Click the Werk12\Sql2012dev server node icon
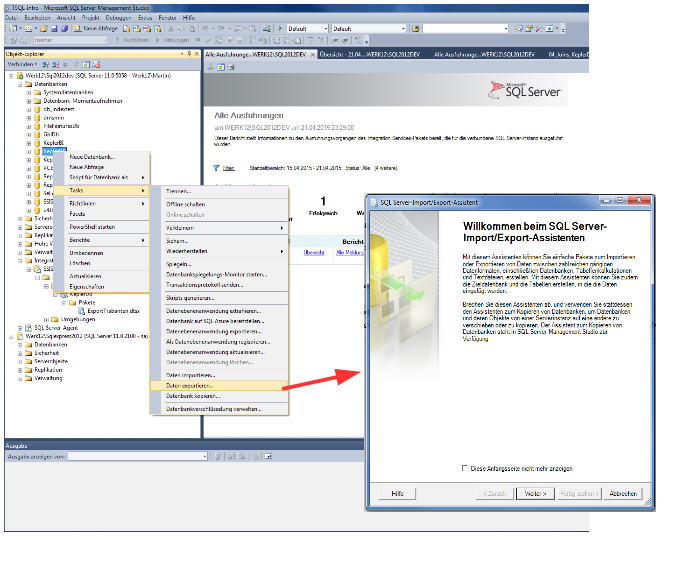Image resolution: width=680 pixels, height=567 pixels. click(x=20, y=75)
